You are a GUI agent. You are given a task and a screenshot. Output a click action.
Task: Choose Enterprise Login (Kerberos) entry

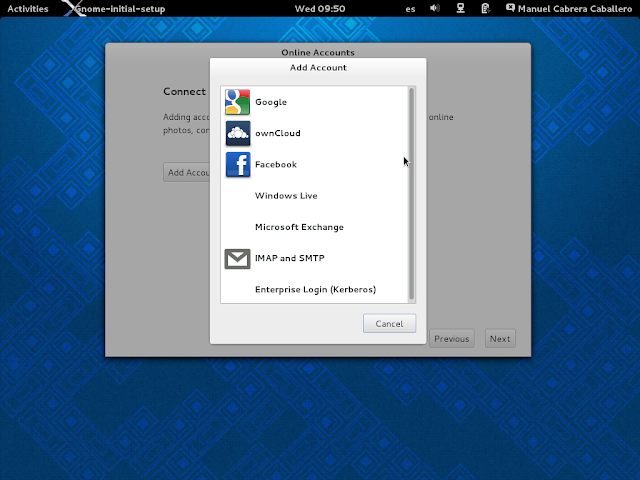pos(316,290)
